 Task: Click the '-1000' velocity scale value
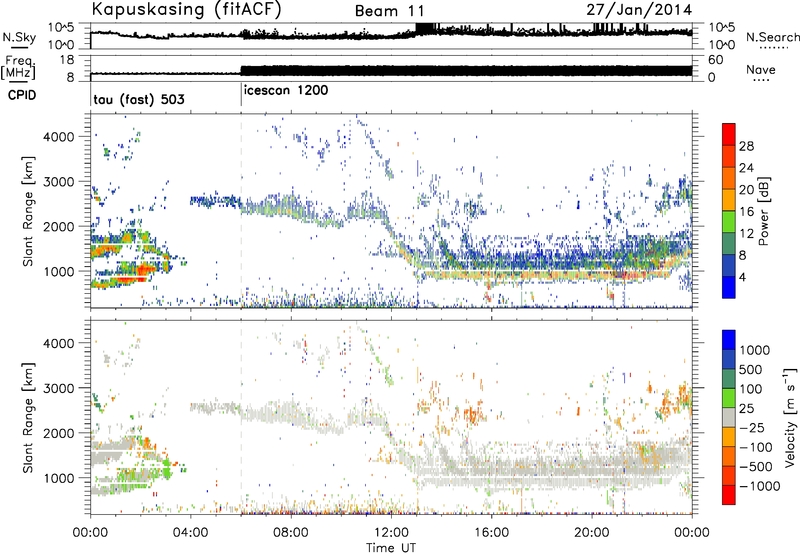759,486
